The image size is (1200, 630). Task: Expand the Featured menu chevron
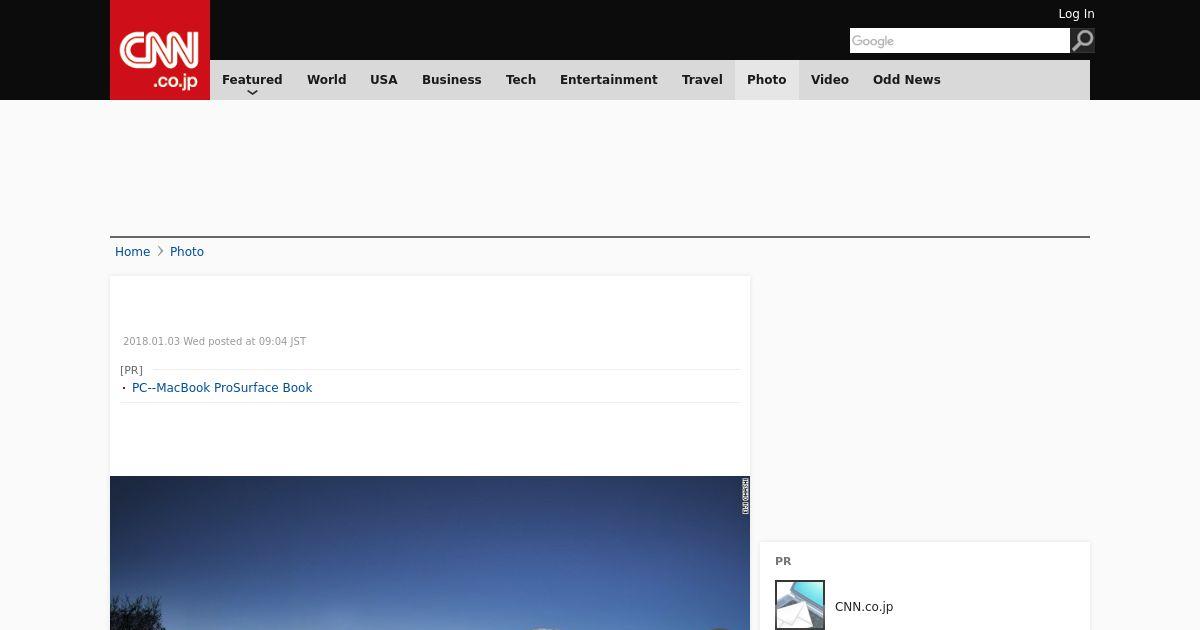click(x=252, y=92)
